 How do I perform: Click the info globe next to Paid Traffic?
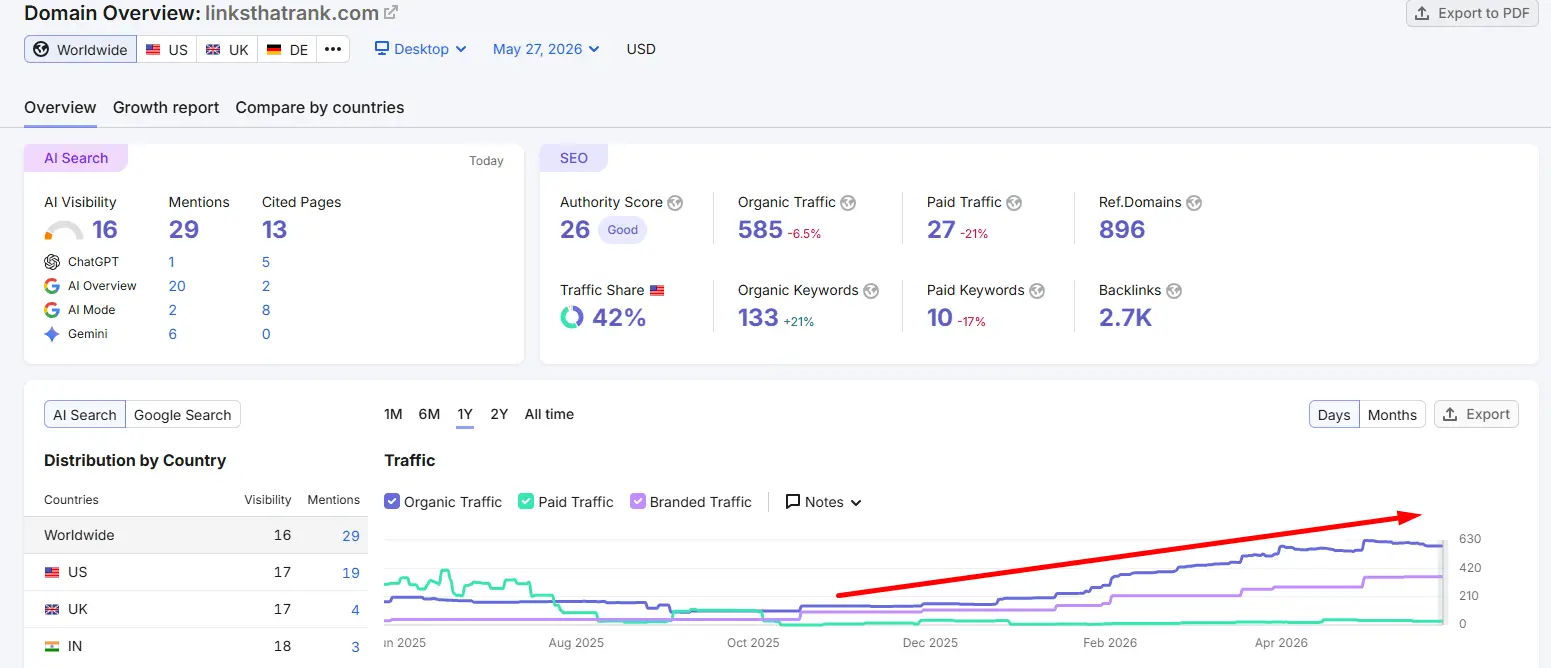1014,203
